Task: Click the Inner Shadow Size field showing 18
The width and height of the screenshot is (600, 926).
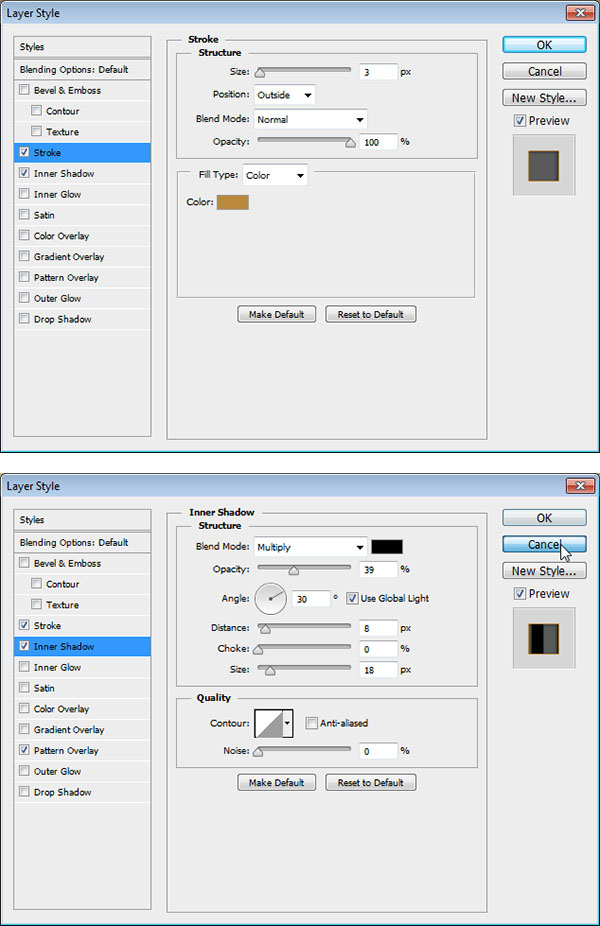Action: coord(378,670)
